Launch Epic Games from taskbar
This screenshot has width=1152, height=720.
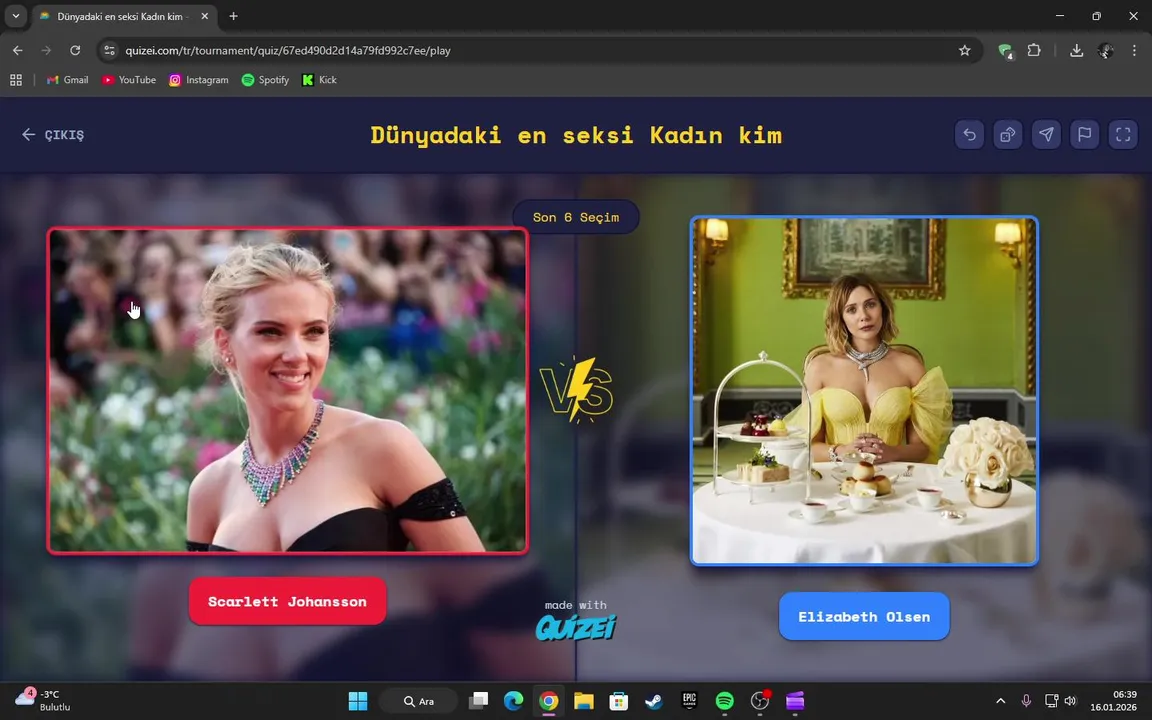[x=689, y=701]
